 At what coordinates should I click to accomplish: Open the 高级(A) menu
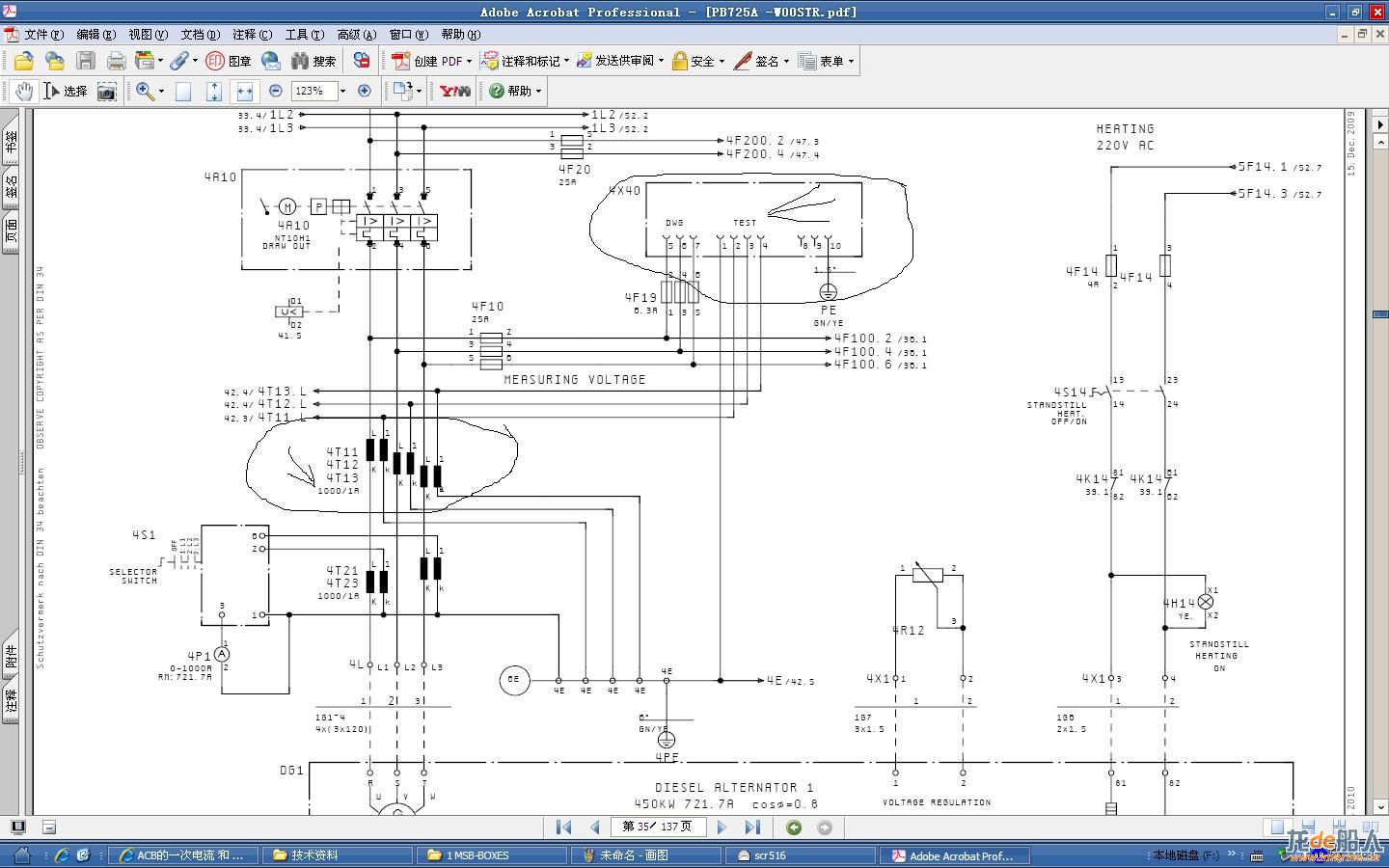(x=356, y=34)
